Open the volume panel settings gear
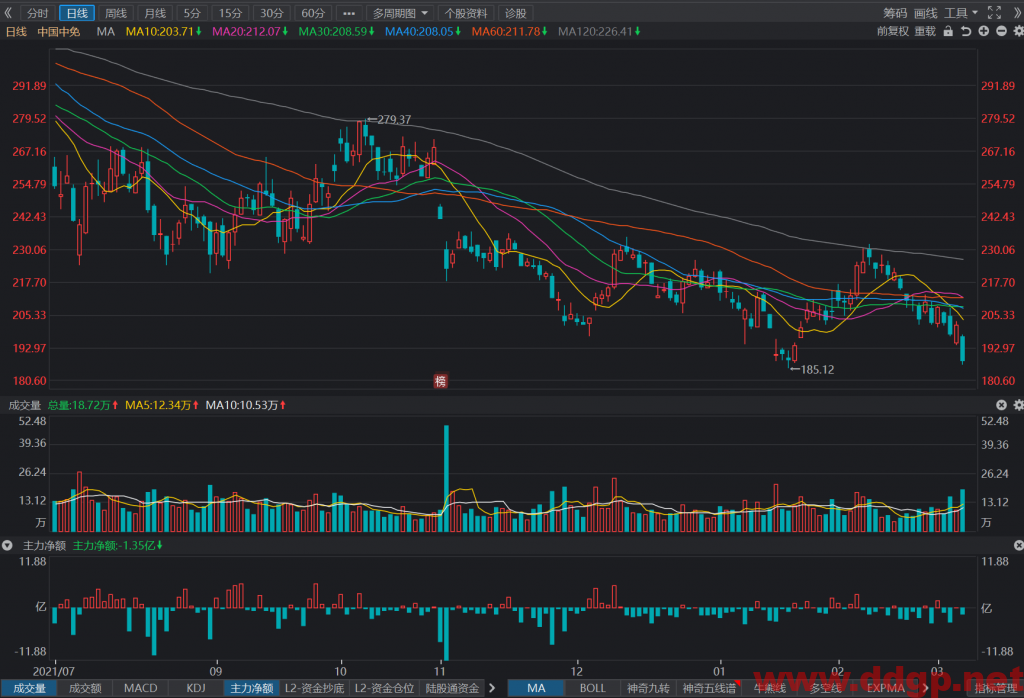The image size is (1024, 698). tap(1018, 405)
